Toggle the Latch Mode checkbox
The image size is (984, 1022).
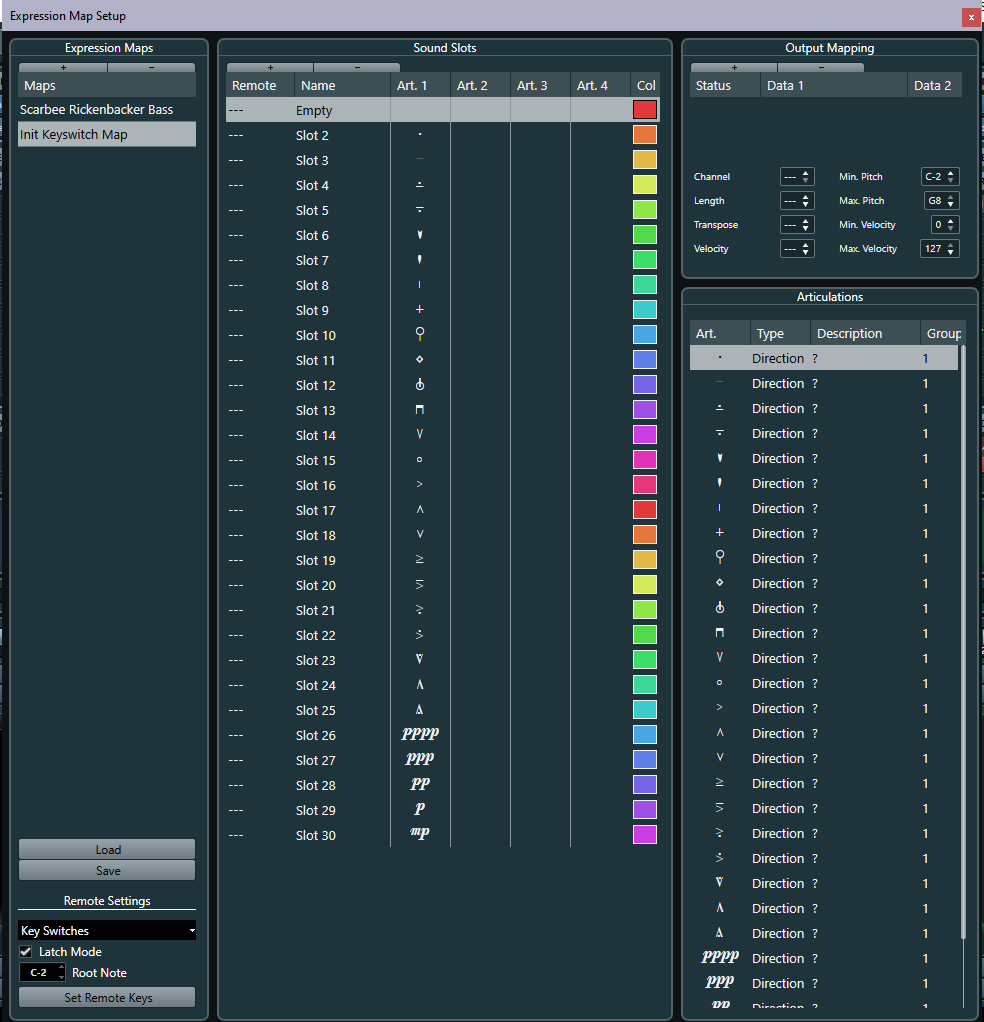pos(26,952)
